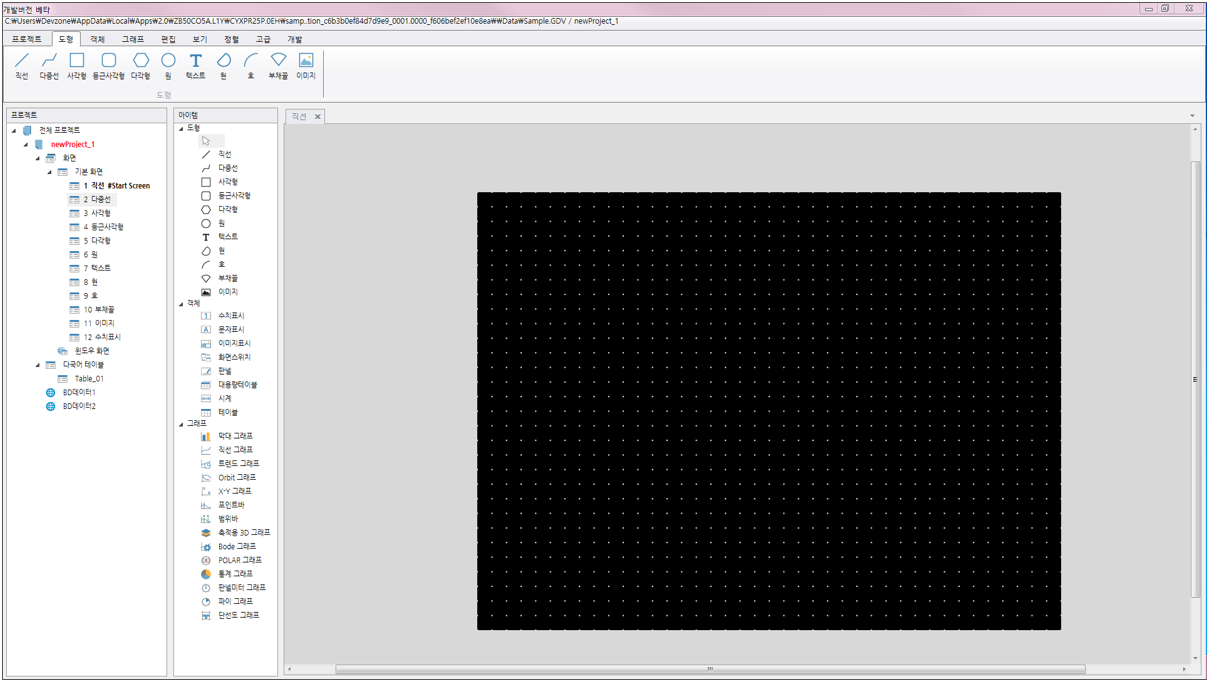Viewport: 1207px width, 682px height.
Task: Collapse the 다국어 테이블 node arrow
Action: tap(38, 365)
